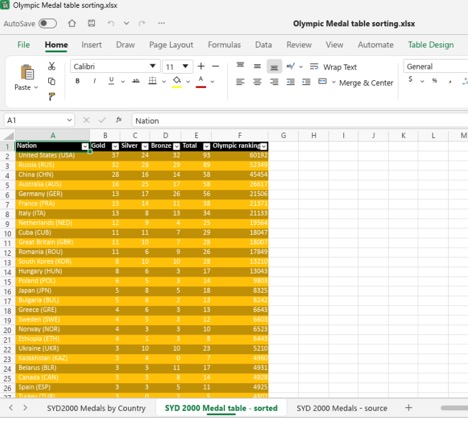Open the Gold column filter arrow
Screen dimensions: 469x427
pos(115,146)
